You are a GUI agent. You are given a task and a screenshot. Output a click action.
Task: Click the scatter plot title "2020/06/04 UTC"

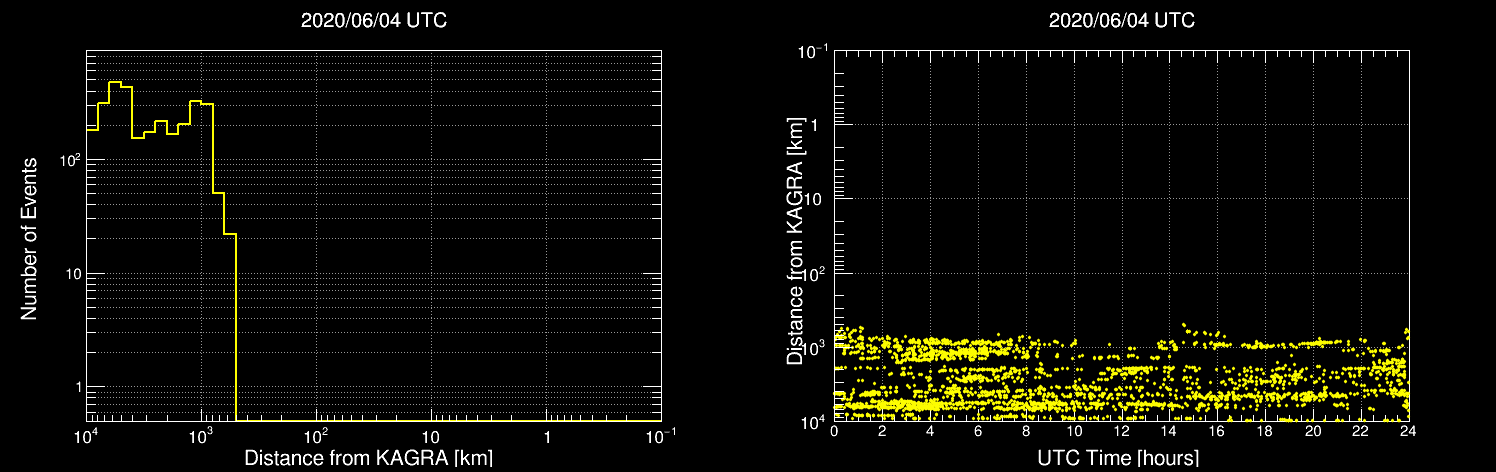pyautogui.click(x=1122, y=21)
